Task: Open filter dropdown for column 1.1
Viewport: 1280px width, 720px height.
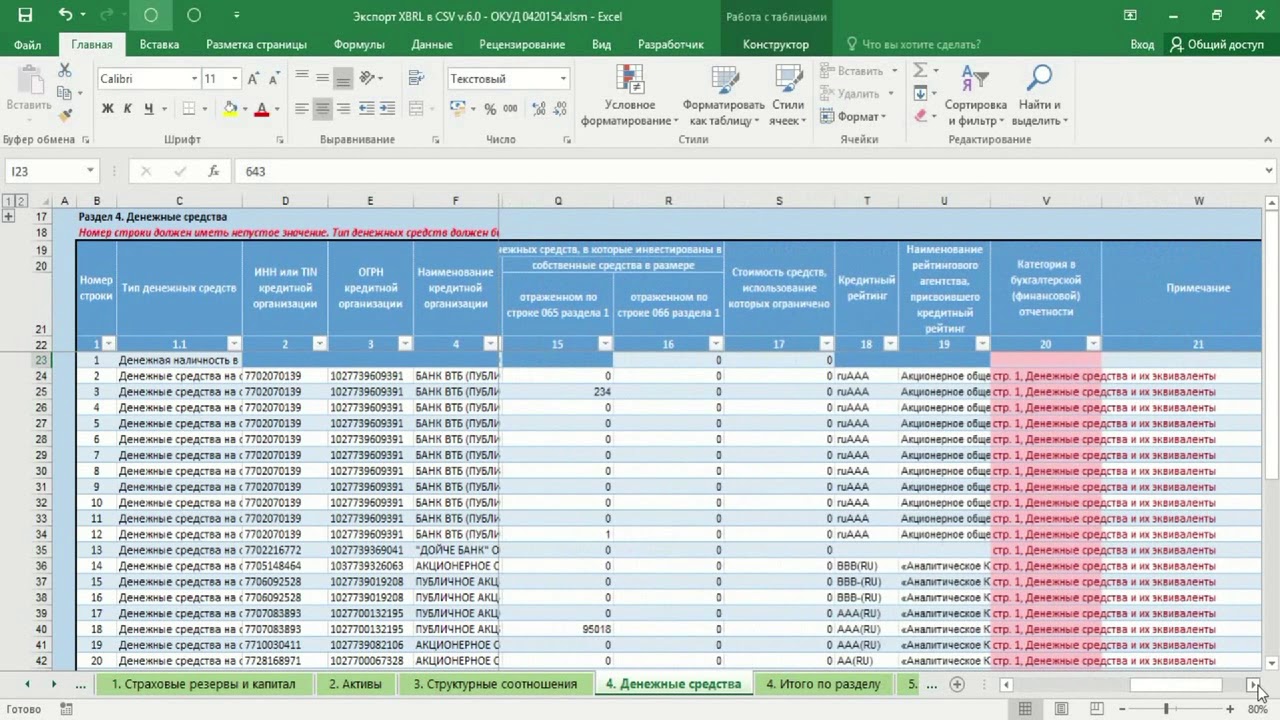Action: 234,344
